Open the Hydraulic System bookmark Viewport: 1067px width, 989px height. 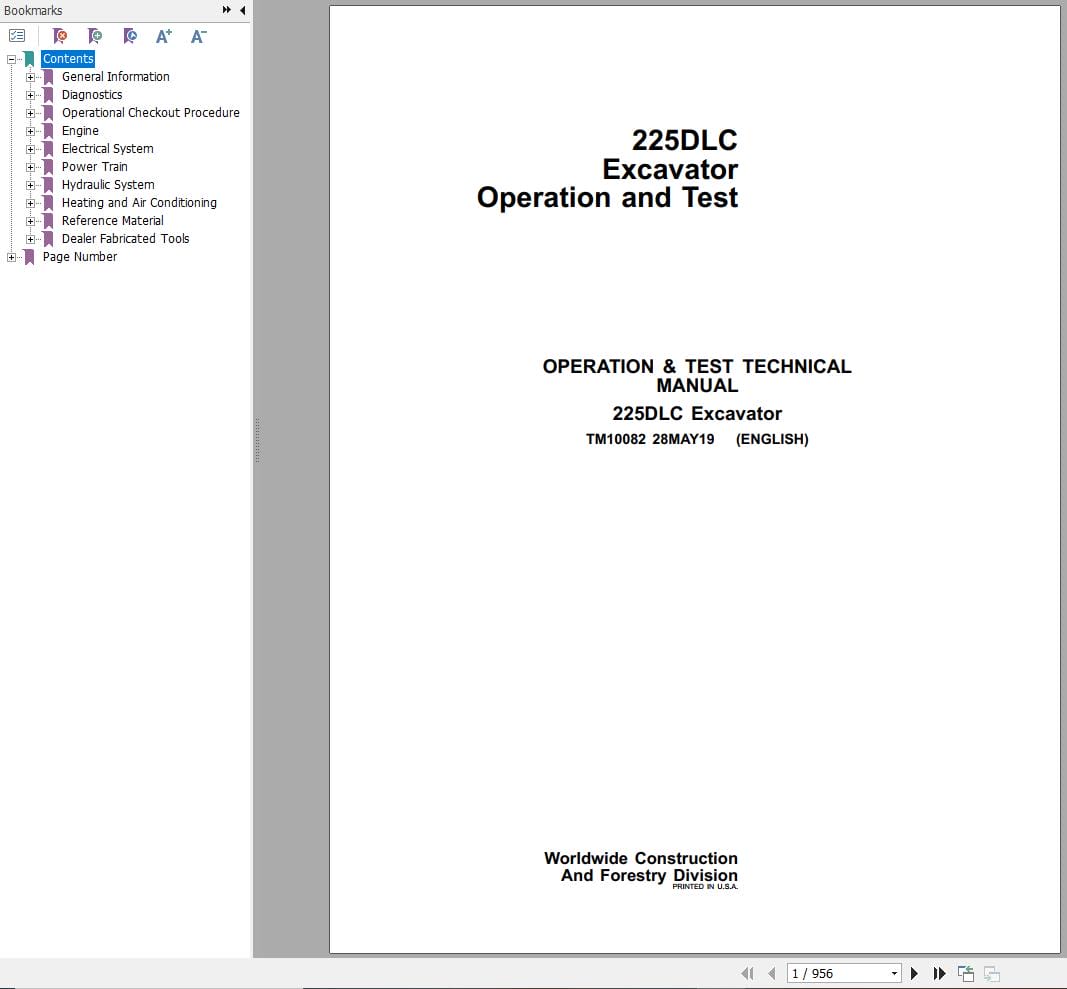click(108, 184)
